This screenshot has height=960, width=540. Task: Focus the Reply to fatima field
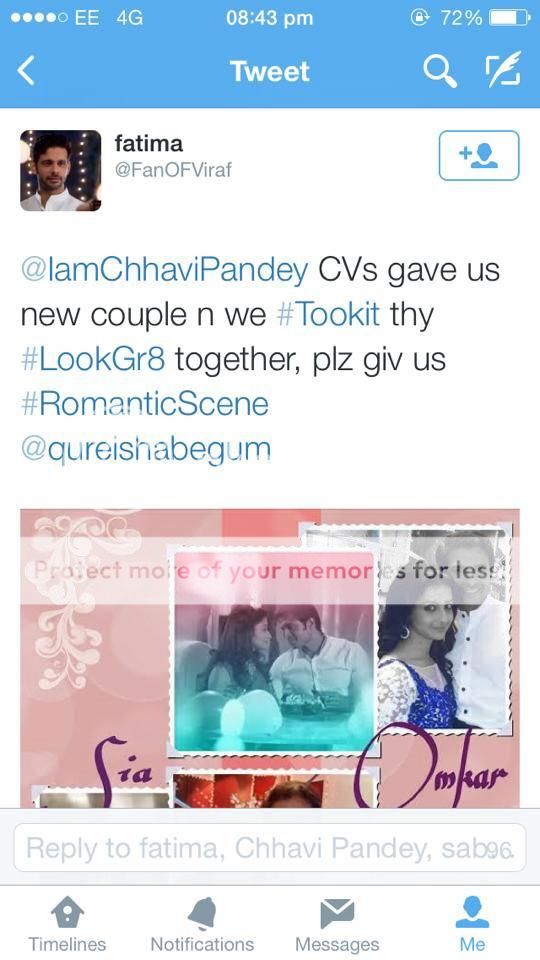click(269, 847)
